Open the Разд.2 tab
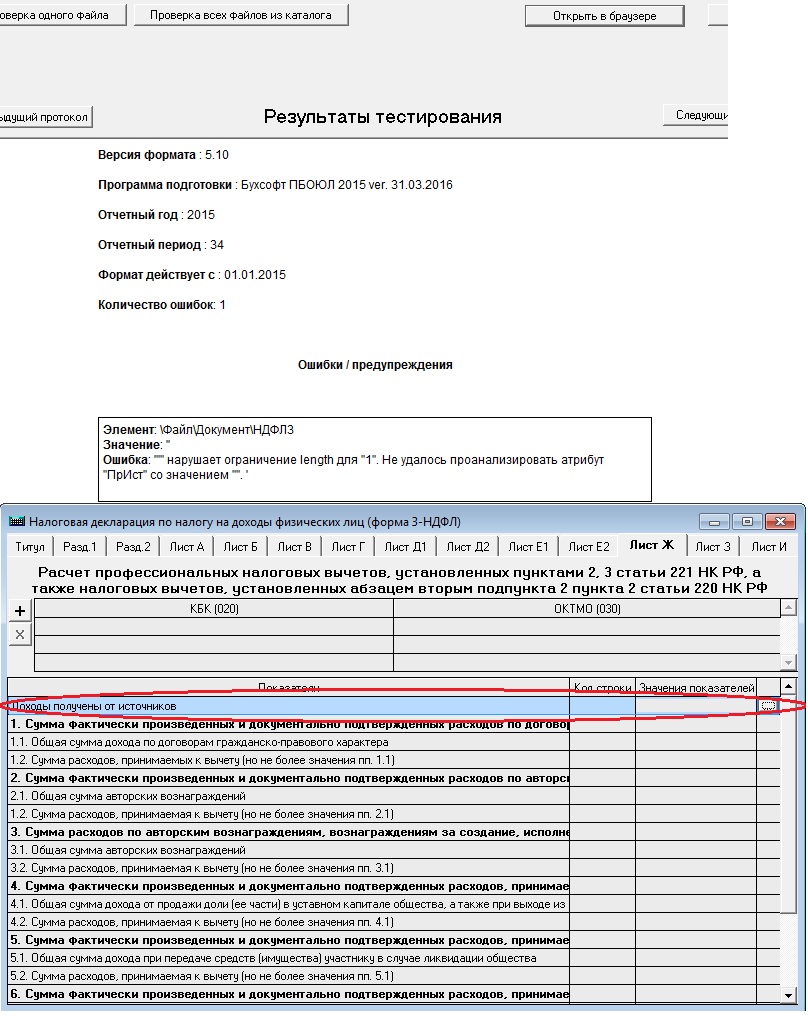 click(x=133, y=546)
